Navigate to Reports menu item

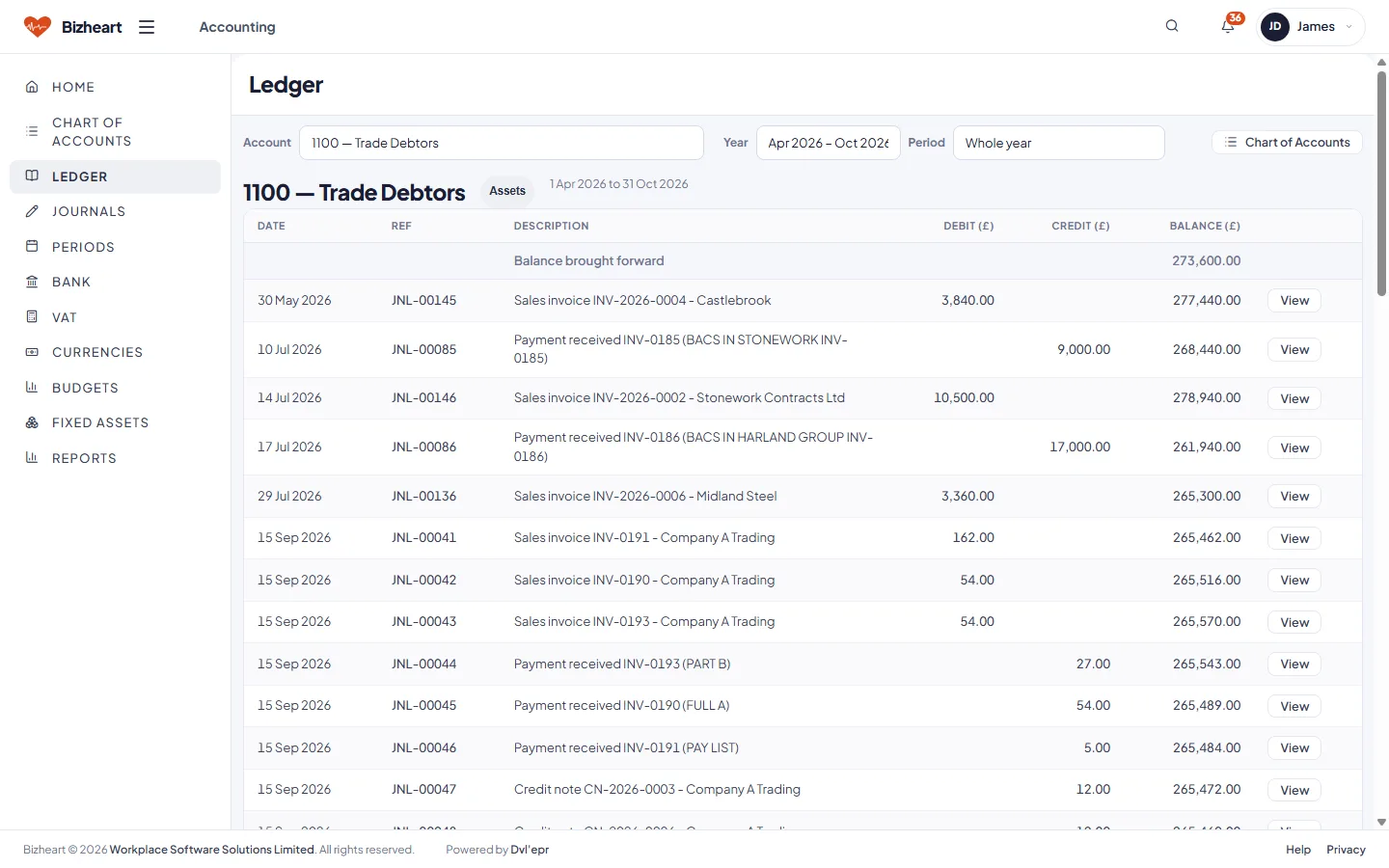click(115, 458)
